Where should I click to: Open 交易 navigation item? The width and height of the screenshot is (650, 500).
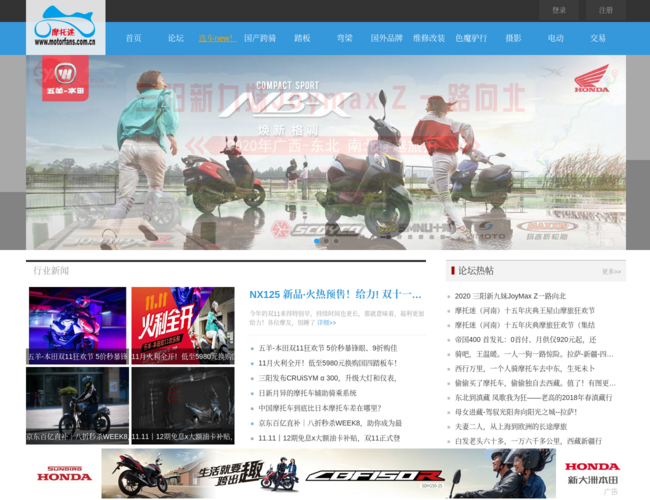[598, 38]
